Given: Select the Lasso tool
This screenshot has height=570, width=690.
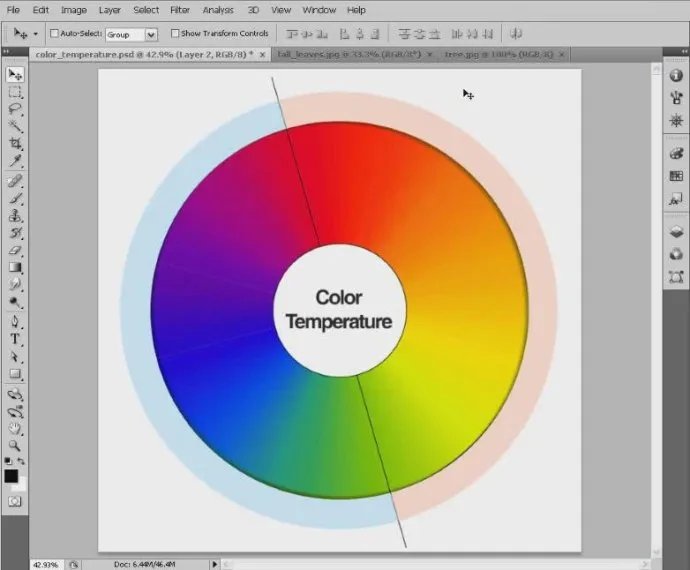Looking at the screenshot, I should click(15, 108).
